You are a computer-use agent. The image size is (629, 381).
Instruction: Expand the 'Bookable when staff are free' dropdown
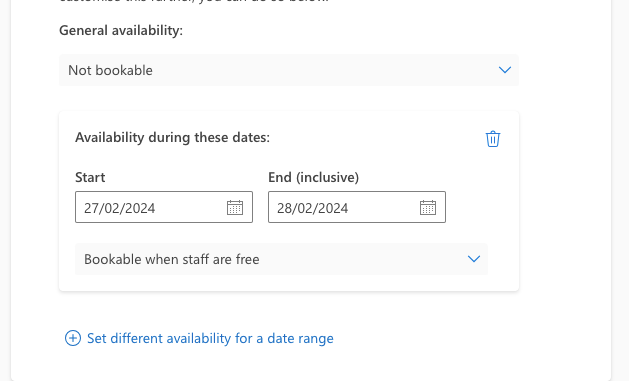point(281,259)
